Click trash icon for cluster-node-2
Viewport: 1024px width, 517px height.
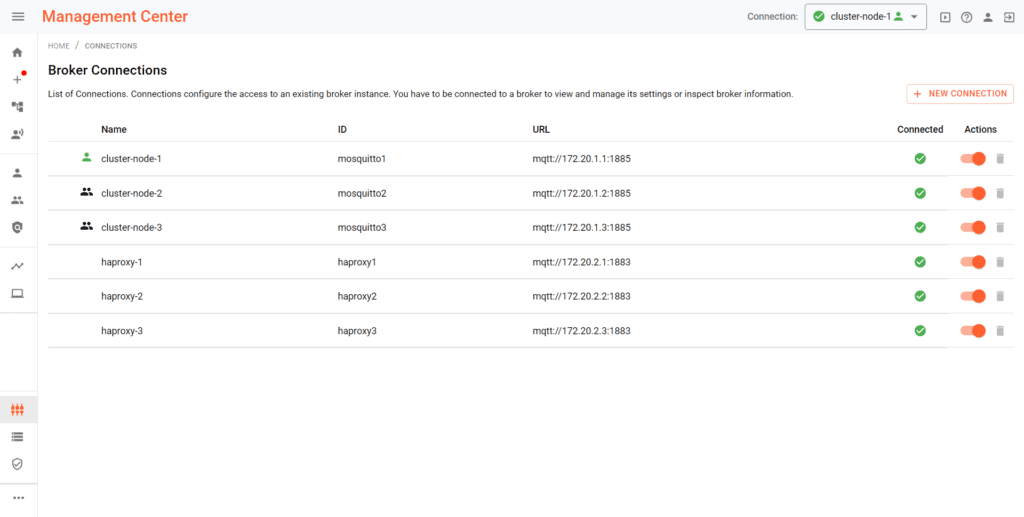pyautogui.click(x=1000, y=194)
